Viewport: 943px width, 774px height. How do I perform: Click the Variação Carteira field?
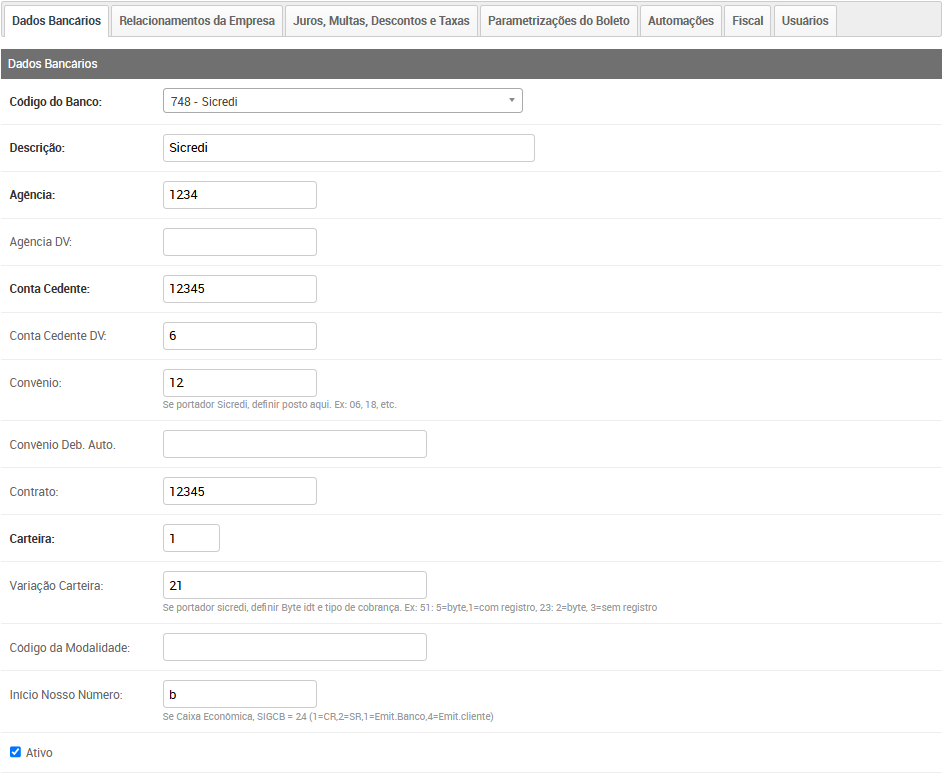[294, 585]
